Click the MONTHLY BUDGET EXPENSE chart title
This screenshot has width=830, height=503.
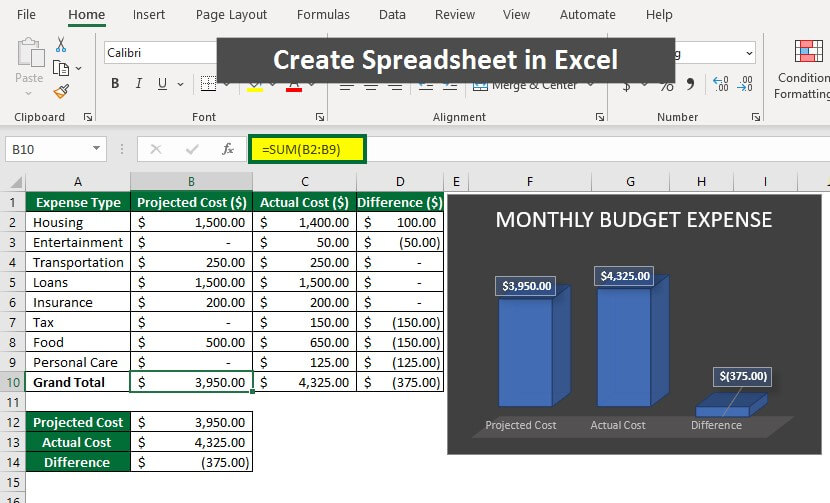(634, 220)
